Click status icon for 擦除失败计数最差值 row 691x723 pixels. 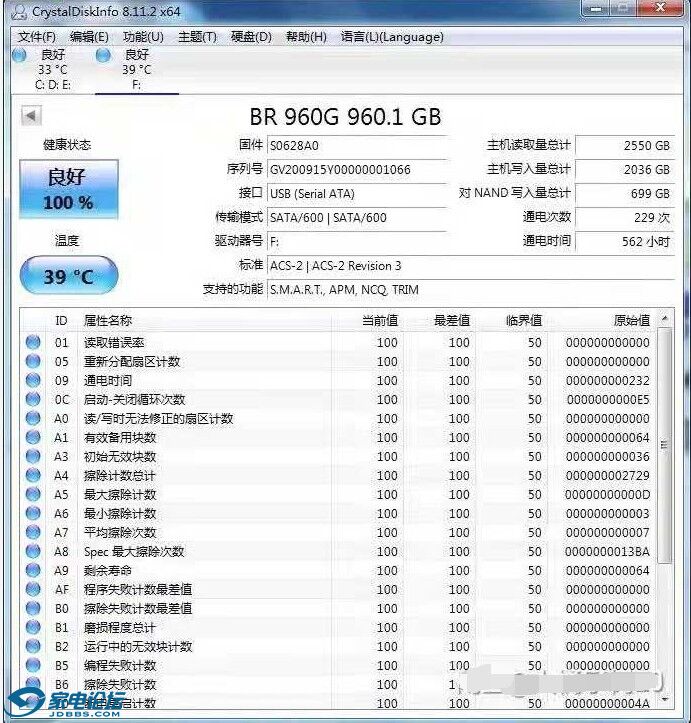33,608
